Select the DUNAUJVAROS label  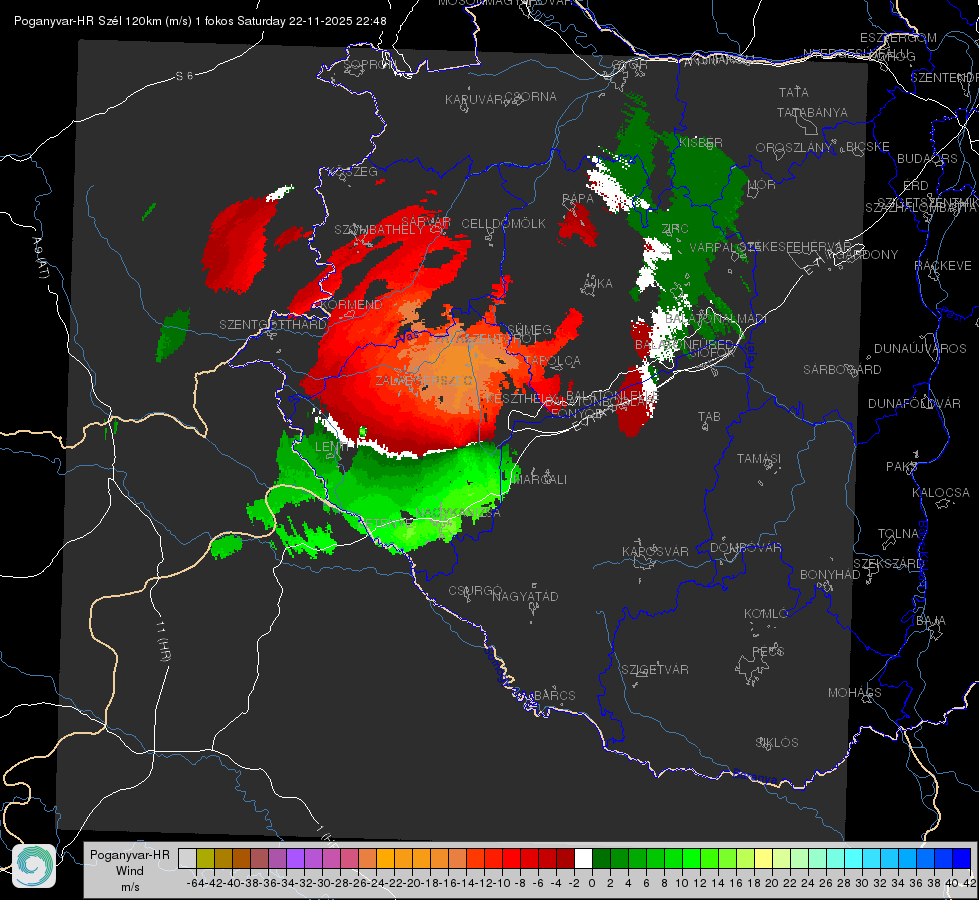[x=920, y=349]
